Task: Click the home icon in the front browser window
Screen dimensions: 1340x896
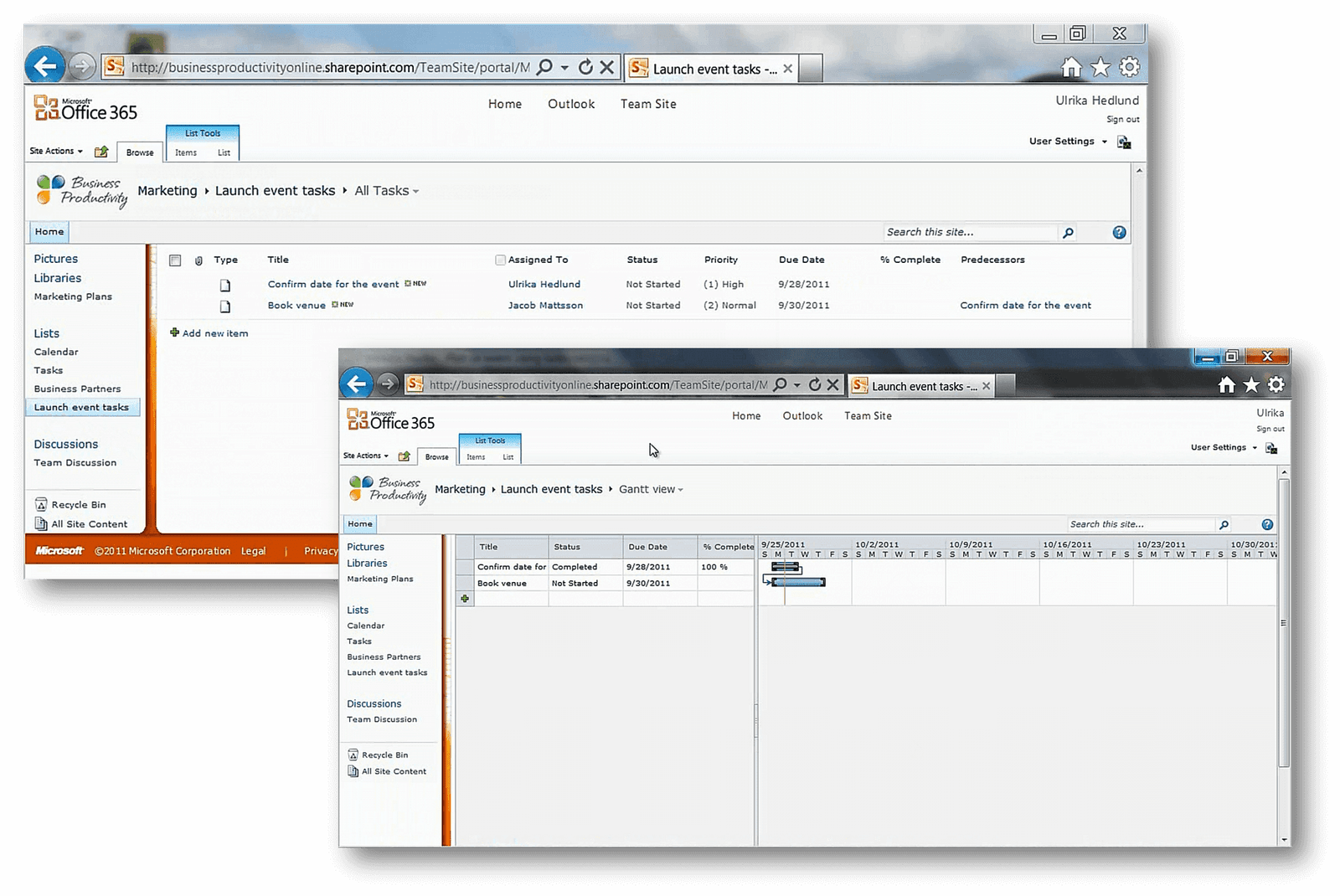Action: (x=1227, y=384)
